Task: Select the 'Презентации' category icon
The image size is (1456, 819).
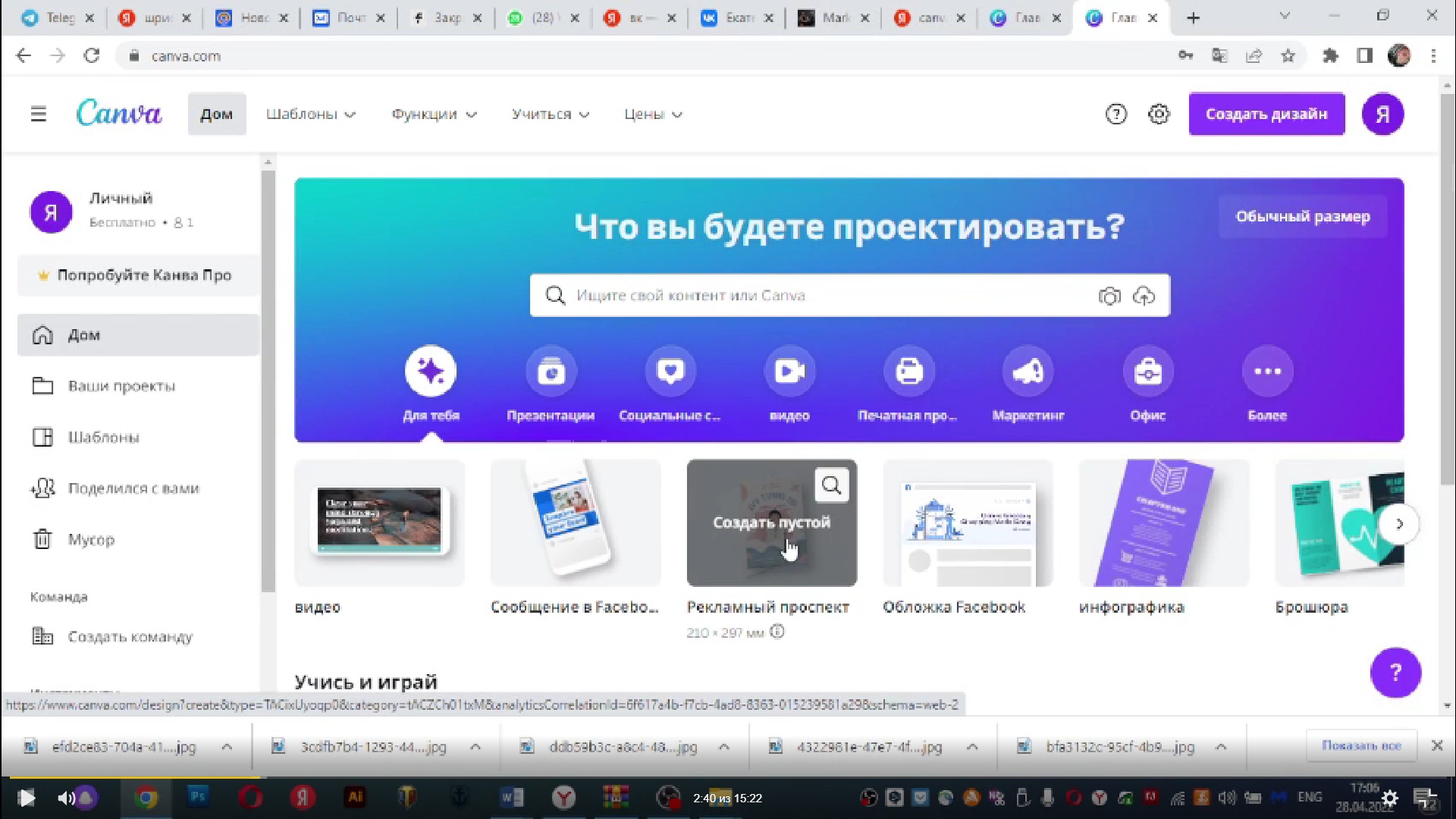Action: pos(551,372)
